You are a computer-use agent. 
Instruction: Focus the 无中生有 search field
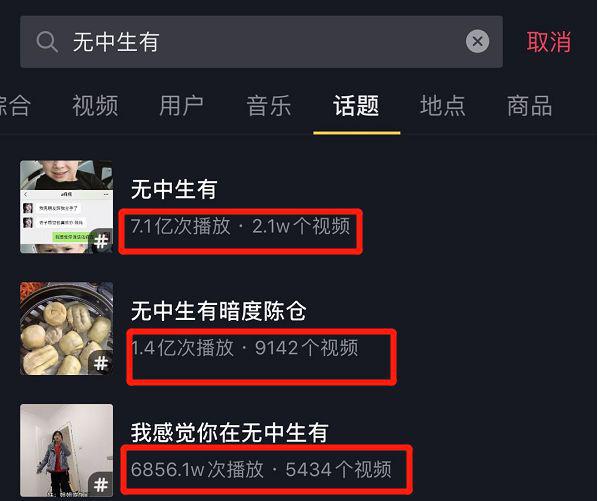tap(261, 42)
